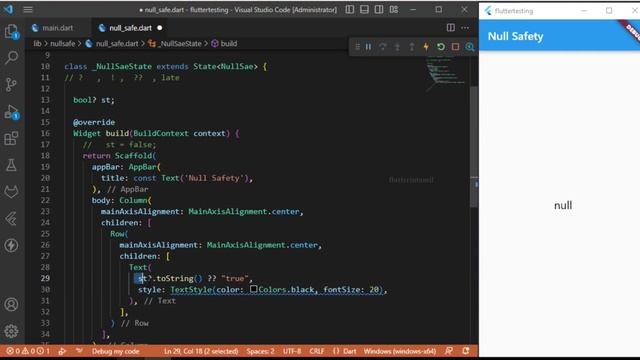Click nullsafe folder in the breadcrumb

[62, 44]
